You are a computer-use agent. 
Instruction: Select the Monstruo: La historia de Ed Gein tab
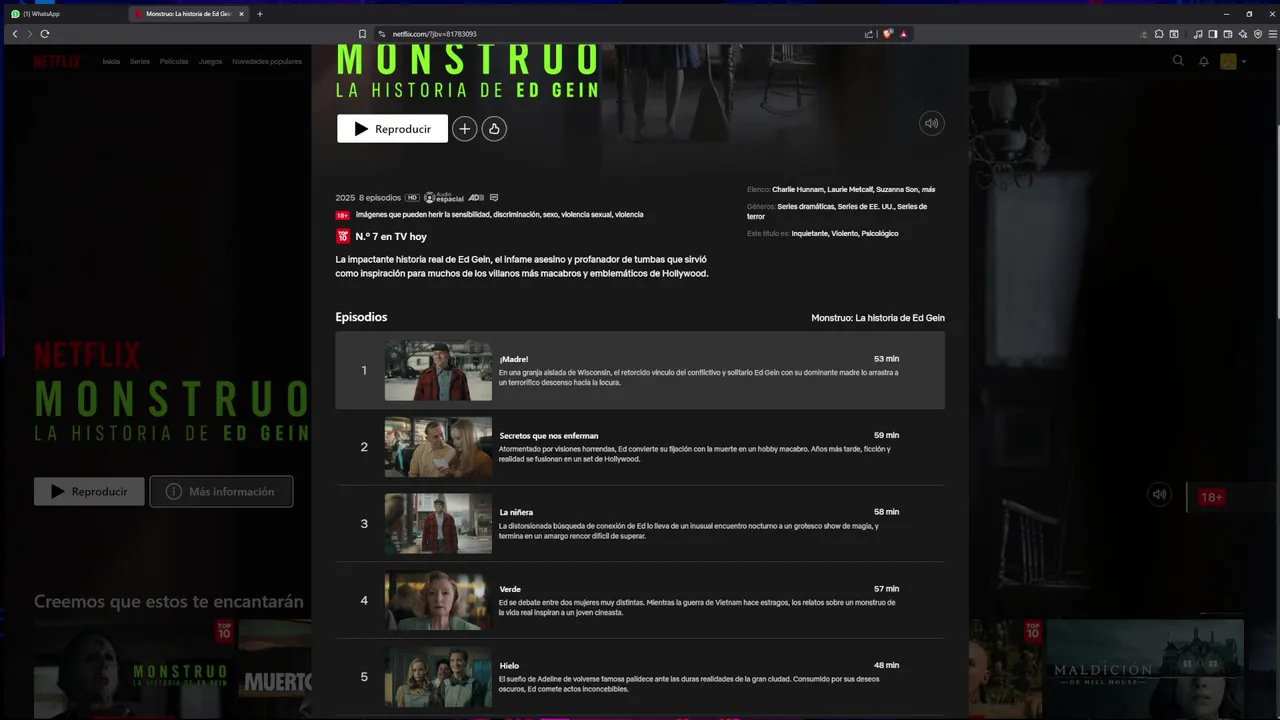pos(188,14)
